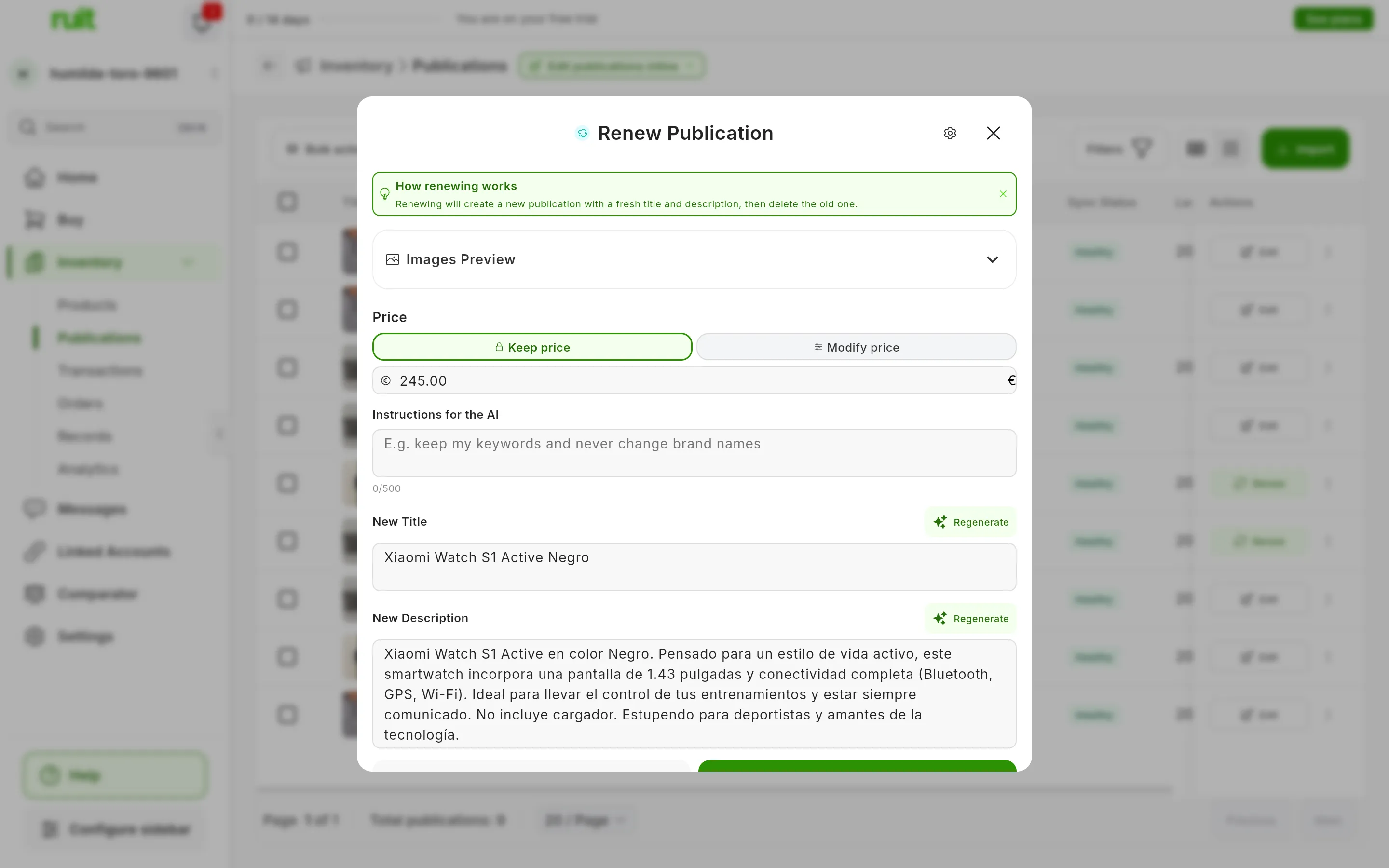The width and height of the screenshot is (1389, 868).
Task: Click Configure sidebar at the bottom left
Action: (x=115, y=829)
